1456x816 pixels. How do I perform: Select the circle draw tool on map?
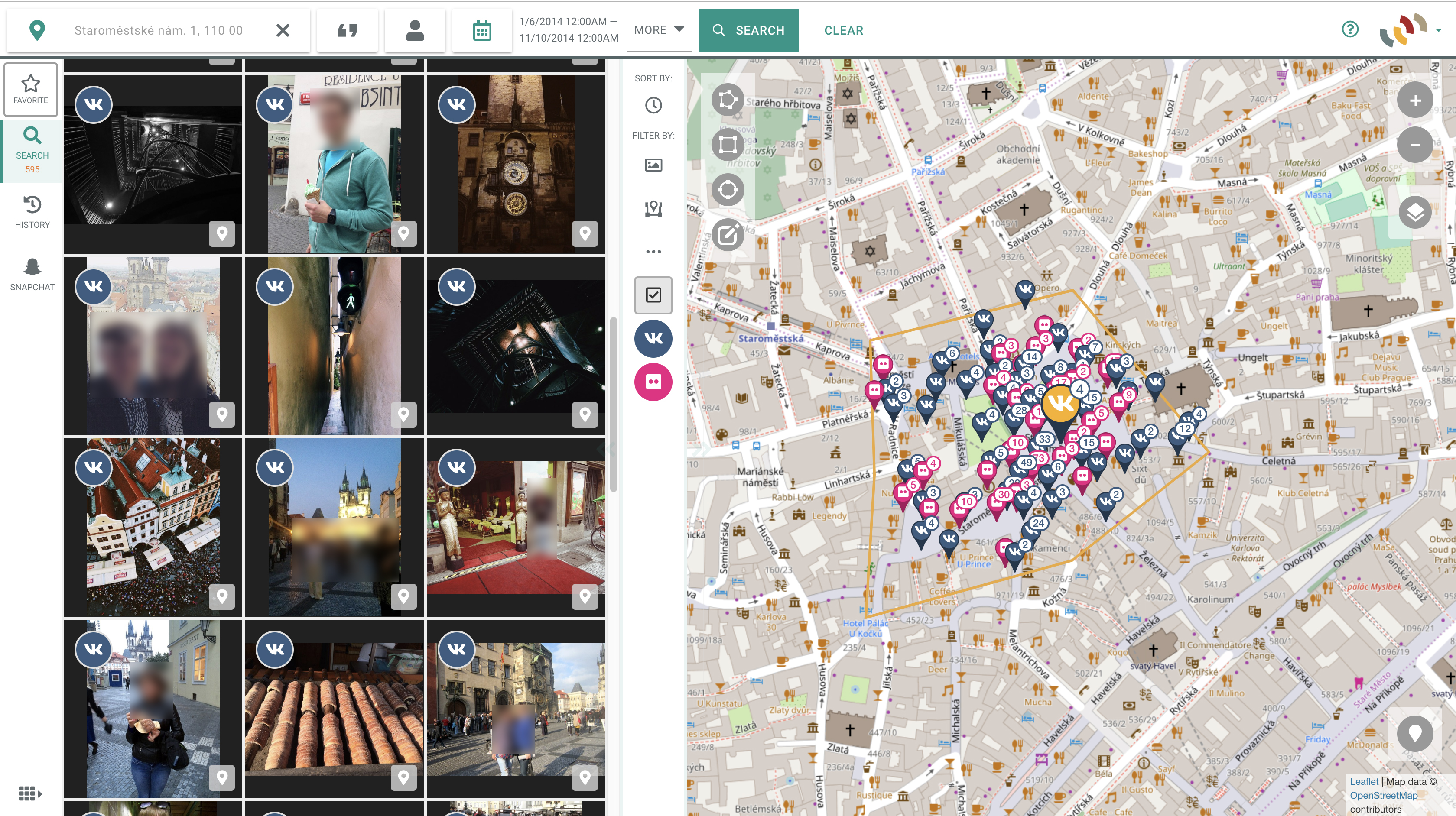click(x=728, y=189)
